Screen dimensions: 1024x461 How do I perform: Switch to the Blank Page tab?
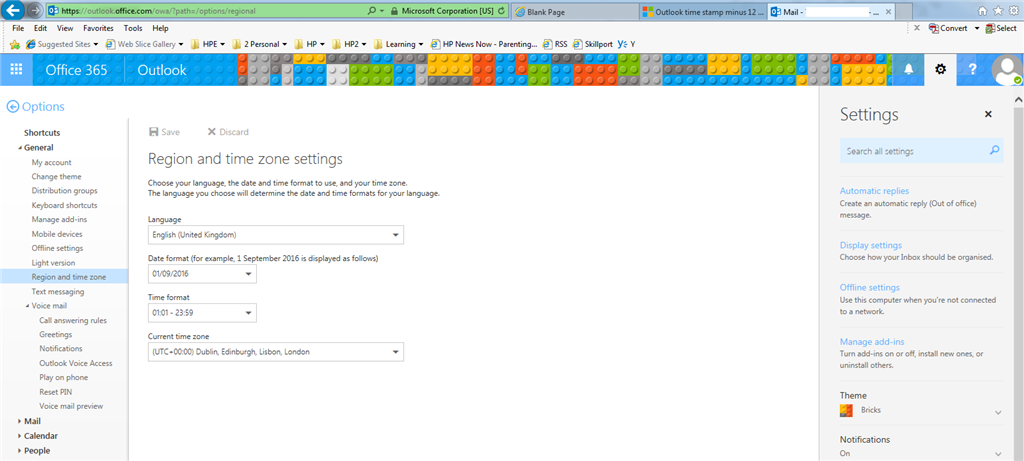[x=575, y=12]
